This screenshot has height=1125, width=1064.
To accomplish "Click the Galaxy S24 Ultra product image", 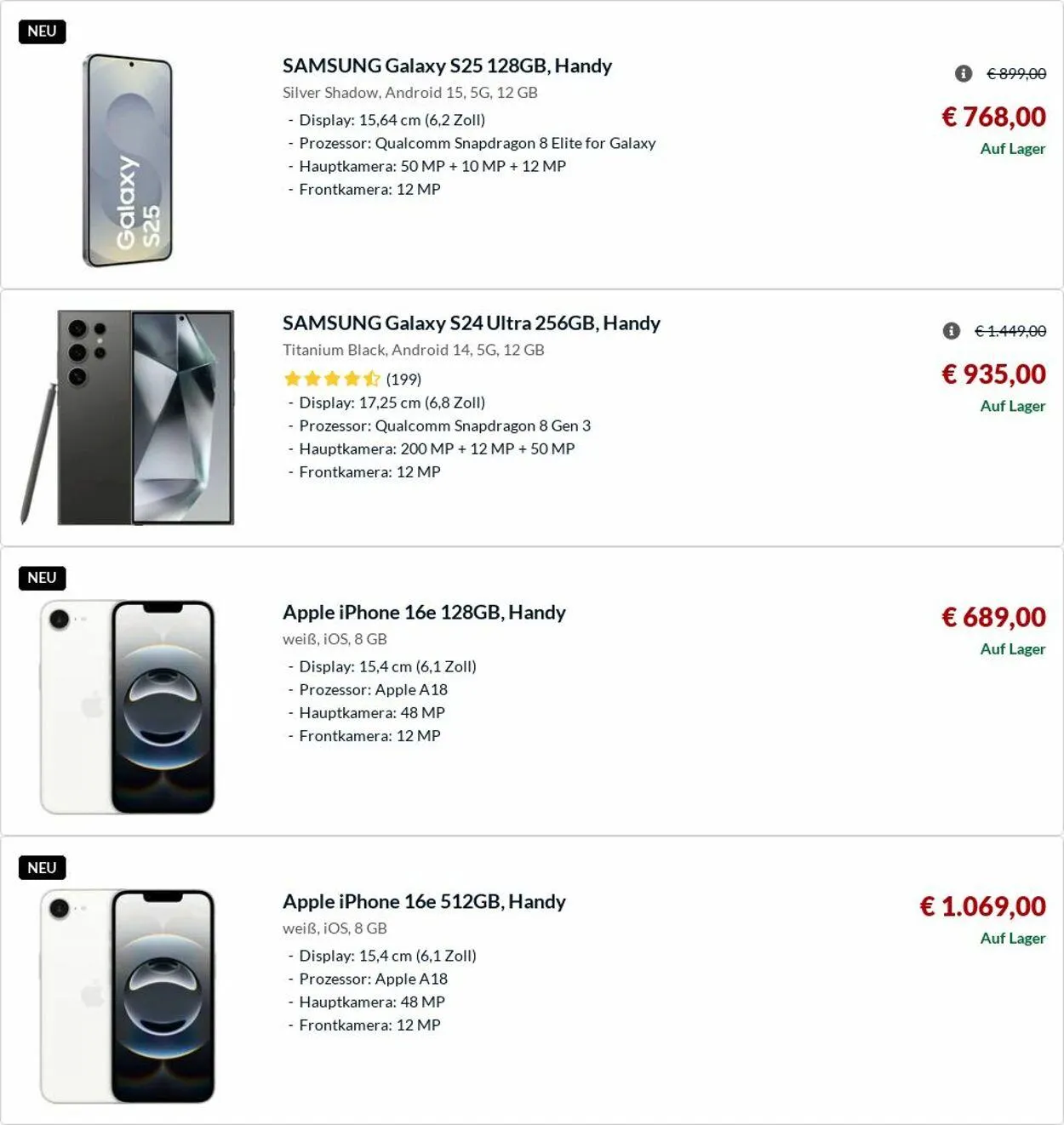I will click(x=128, y=417).
